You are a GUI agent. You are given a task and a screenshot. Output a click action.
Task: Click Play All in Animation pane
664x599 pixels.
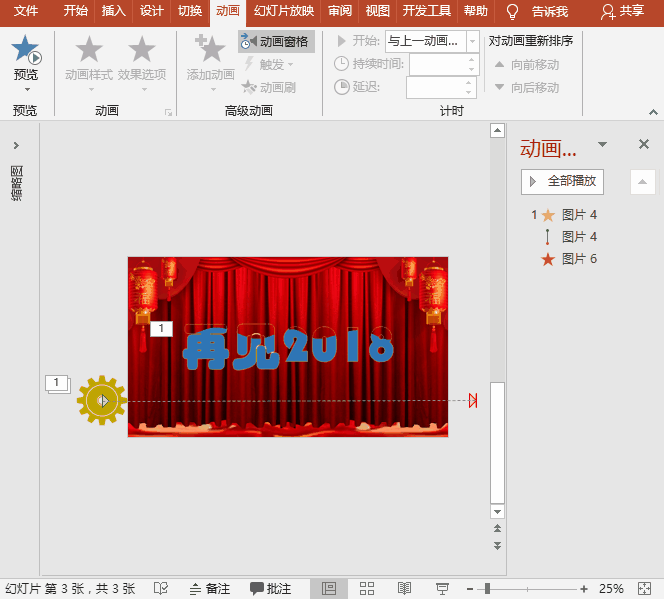(562, 182)
